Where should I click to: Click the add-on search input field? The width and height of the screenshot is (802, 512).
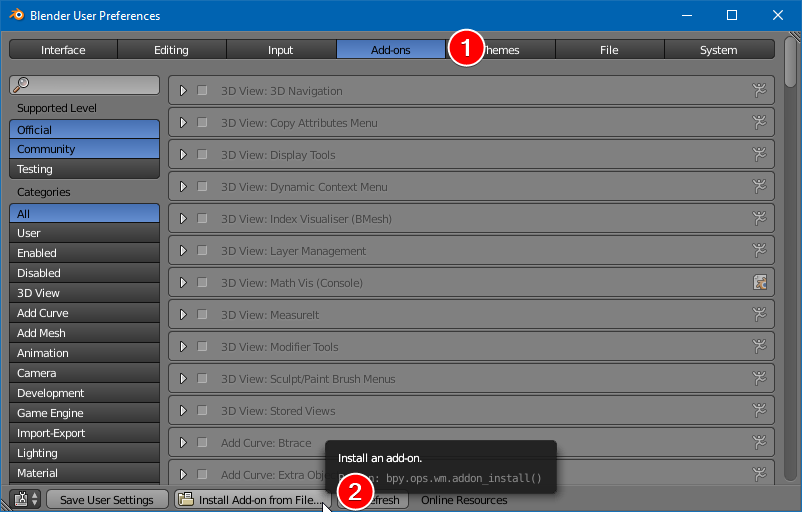[x=84, y=85]
